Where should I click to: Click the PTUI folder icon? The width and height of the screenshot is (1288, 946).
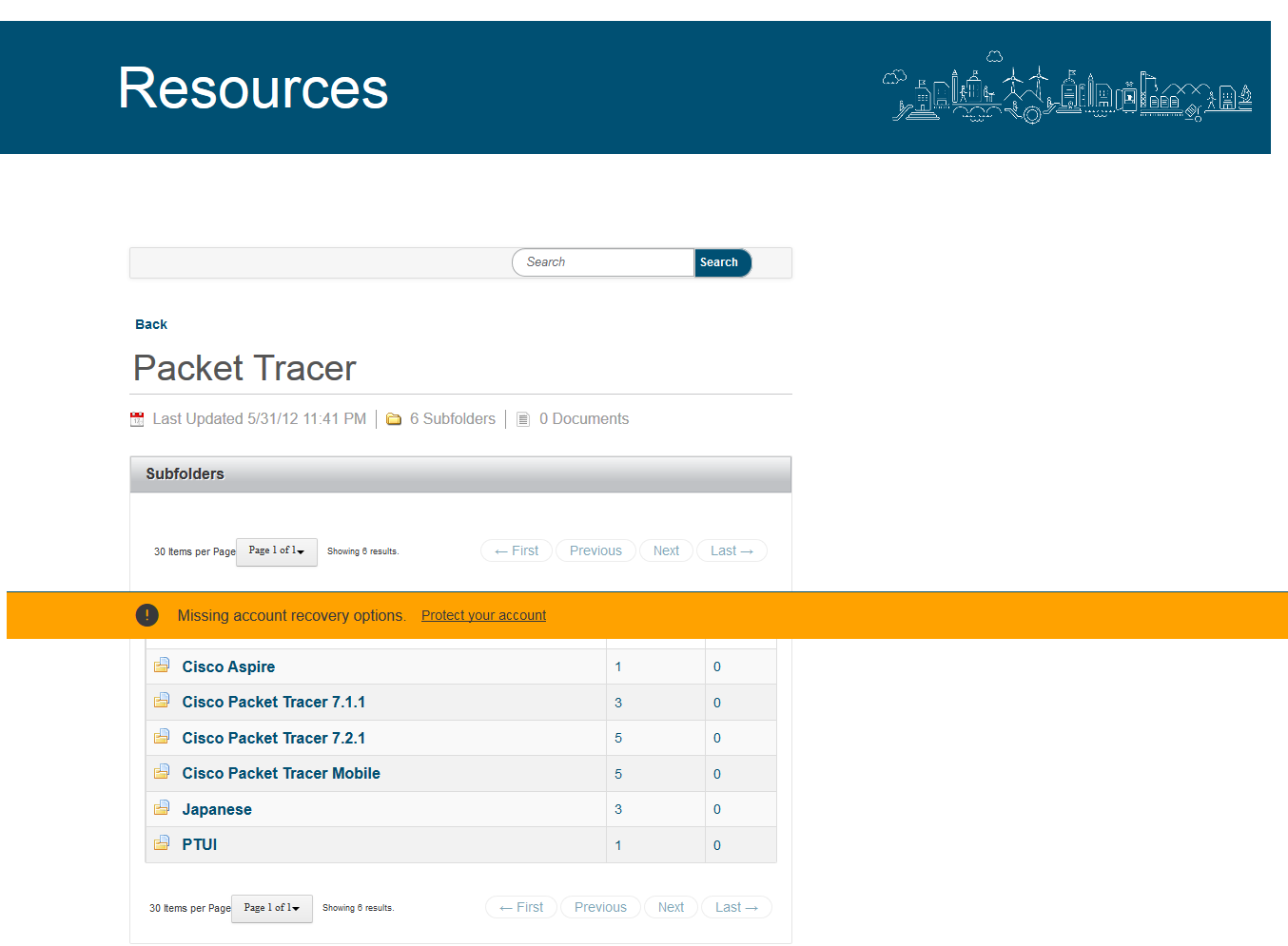(162, 843)
